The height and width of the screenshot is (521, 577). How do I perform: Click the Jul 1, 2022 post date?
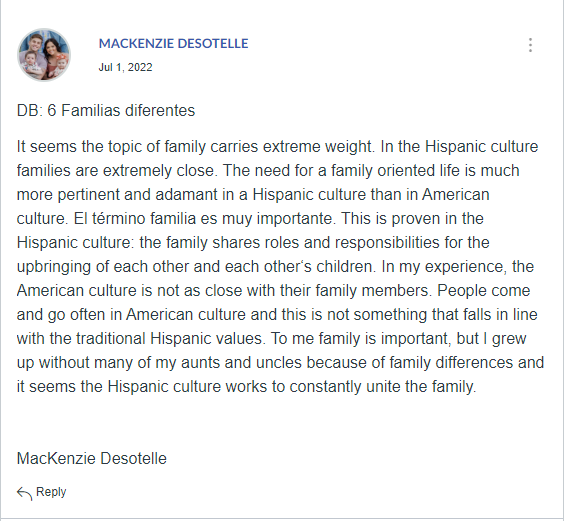pyautogui.click(x=125, y=67)
